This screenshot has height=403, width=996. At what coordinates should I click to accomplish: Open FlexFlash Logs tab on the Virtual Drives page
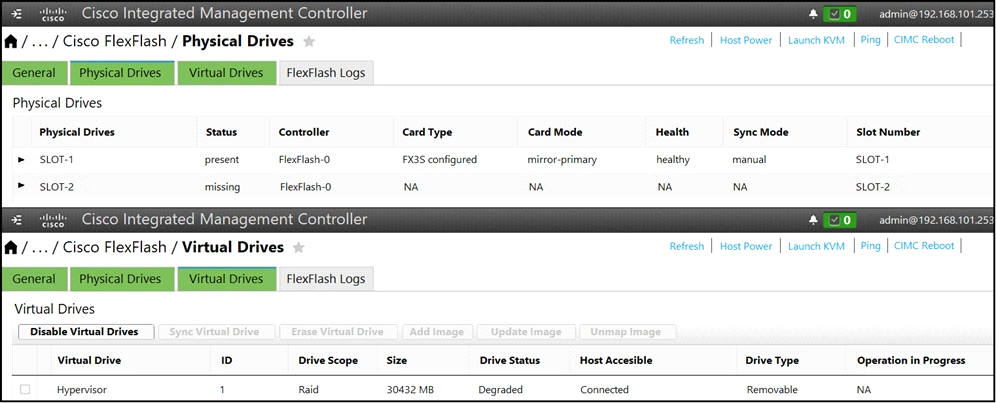coord(326,278)
